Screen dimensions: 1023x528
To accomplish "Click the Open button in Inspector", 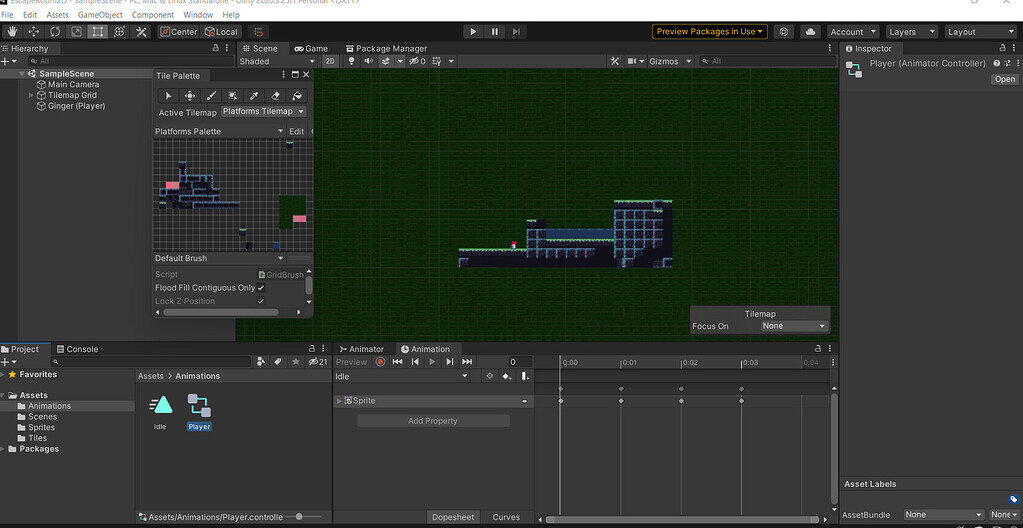I will coord(1004,79).
